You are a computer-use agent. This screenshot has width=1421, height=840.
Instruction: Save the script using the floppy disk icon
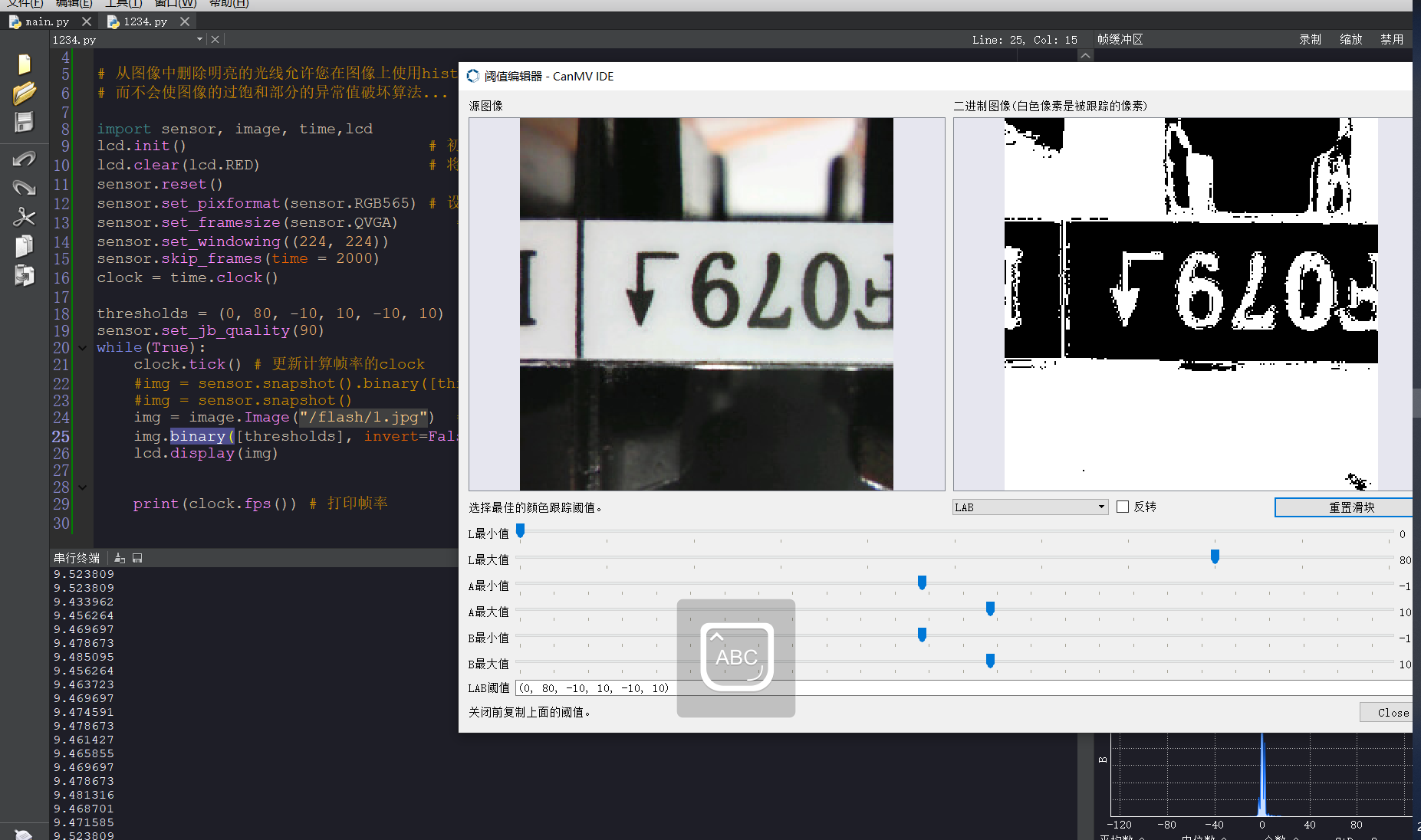pos(24,122)
